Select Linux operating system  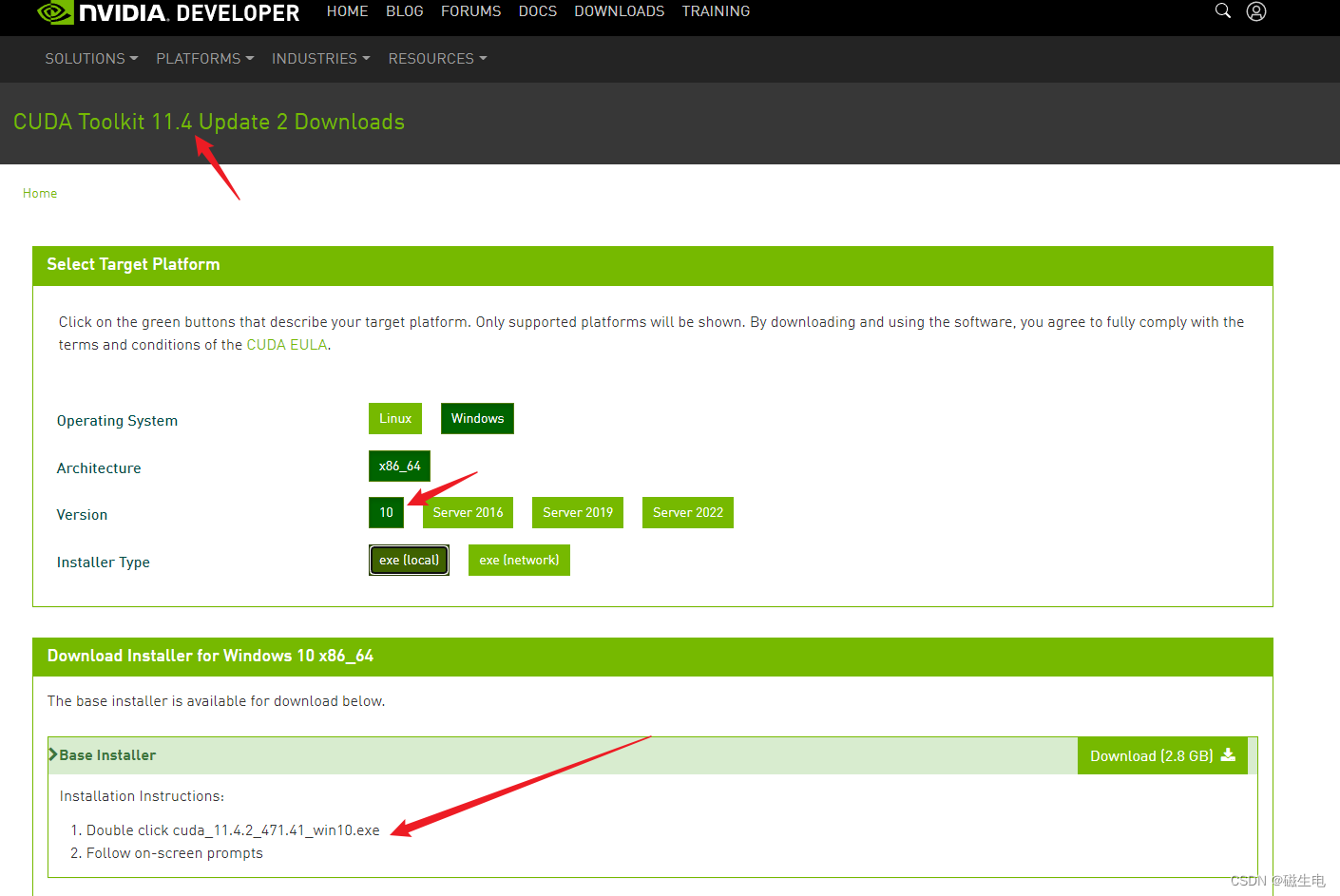tap(395, 418)
